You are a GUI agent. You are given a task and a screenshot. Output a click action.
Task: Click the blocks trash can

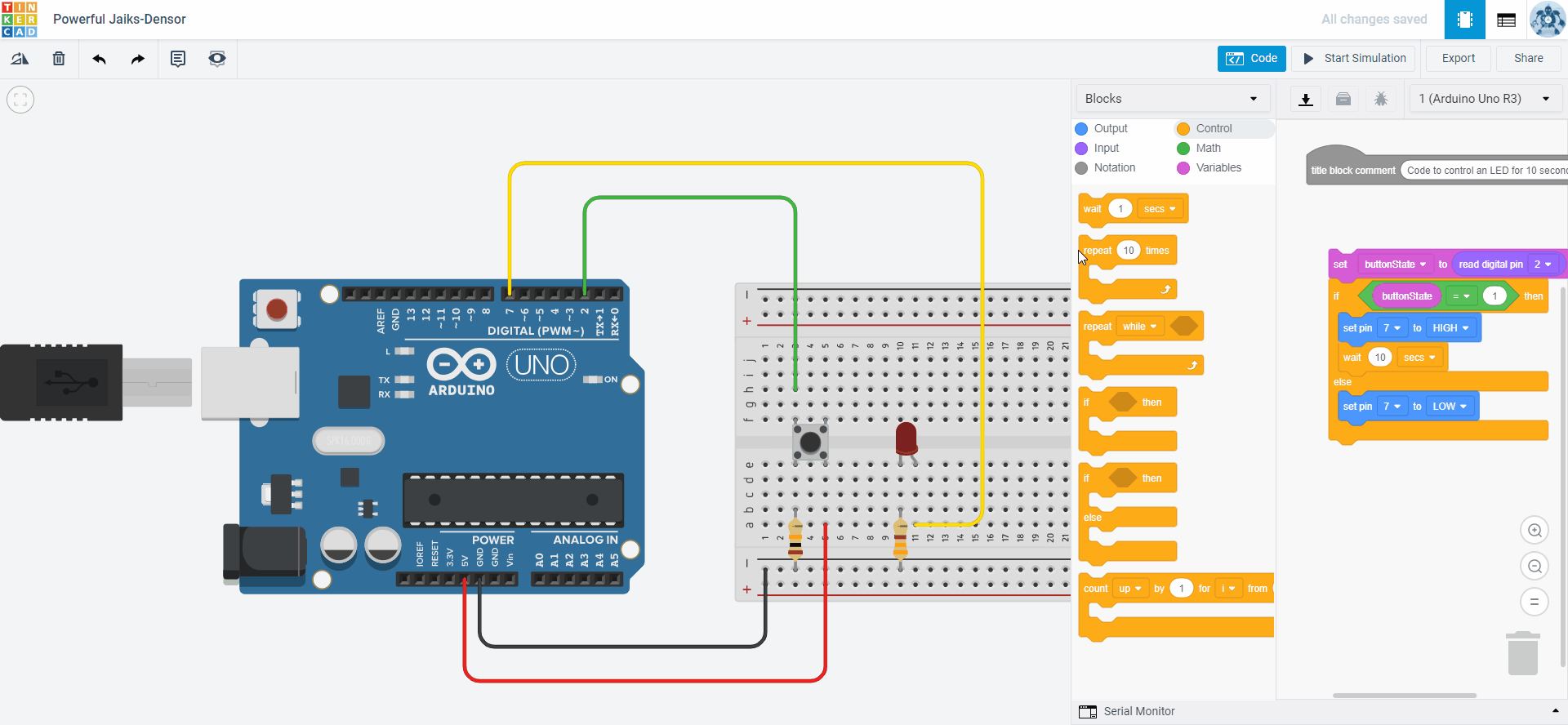coord(1523,653)
